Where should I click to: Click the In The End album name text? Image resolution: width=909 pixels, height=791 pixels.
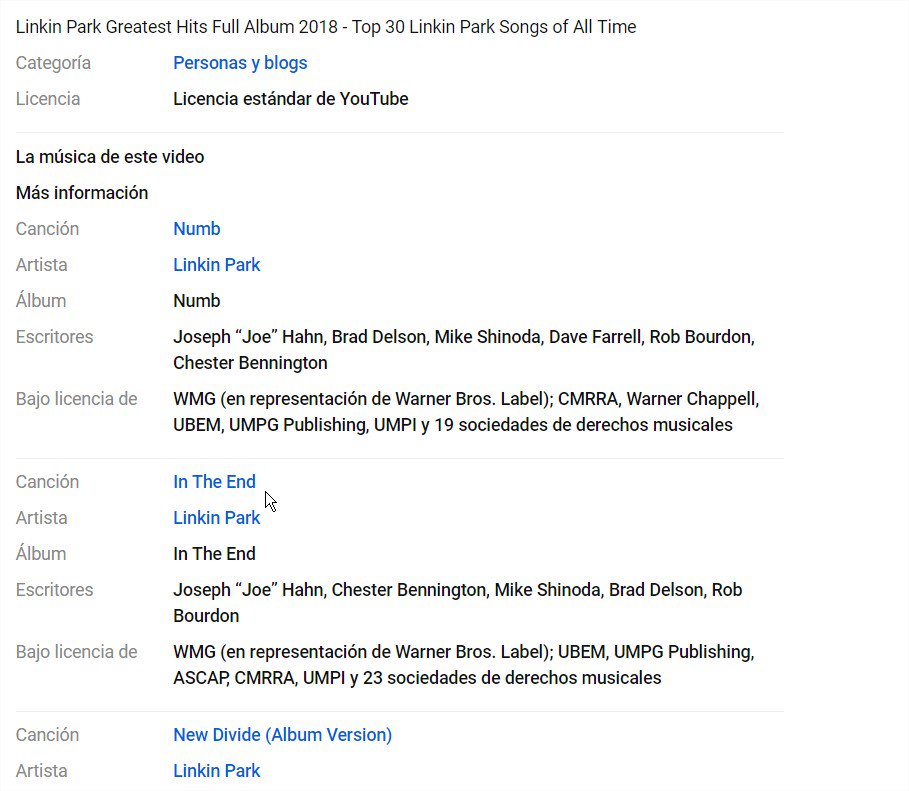click(214, 553)
